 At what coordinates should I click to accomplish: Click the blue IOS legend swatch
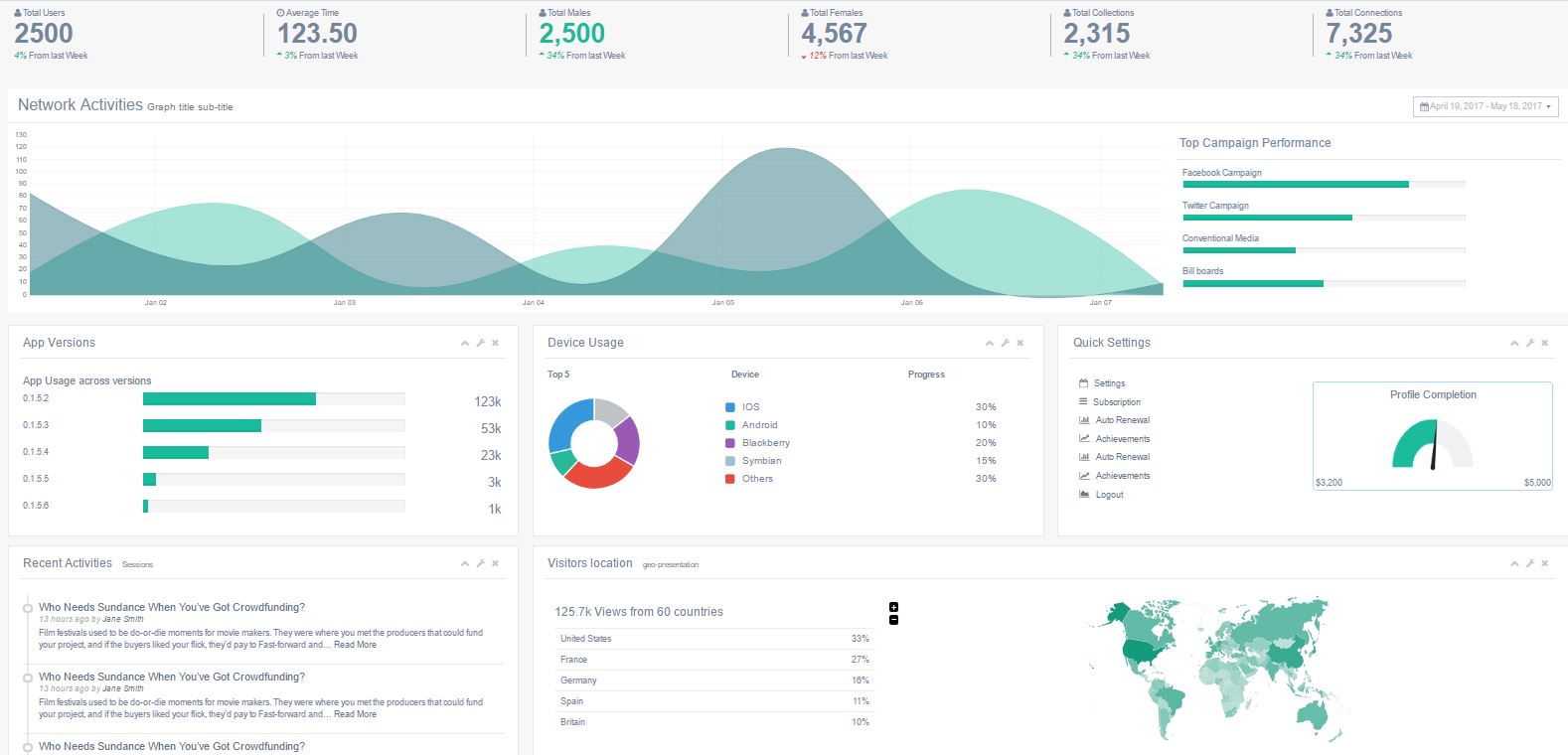730,407
